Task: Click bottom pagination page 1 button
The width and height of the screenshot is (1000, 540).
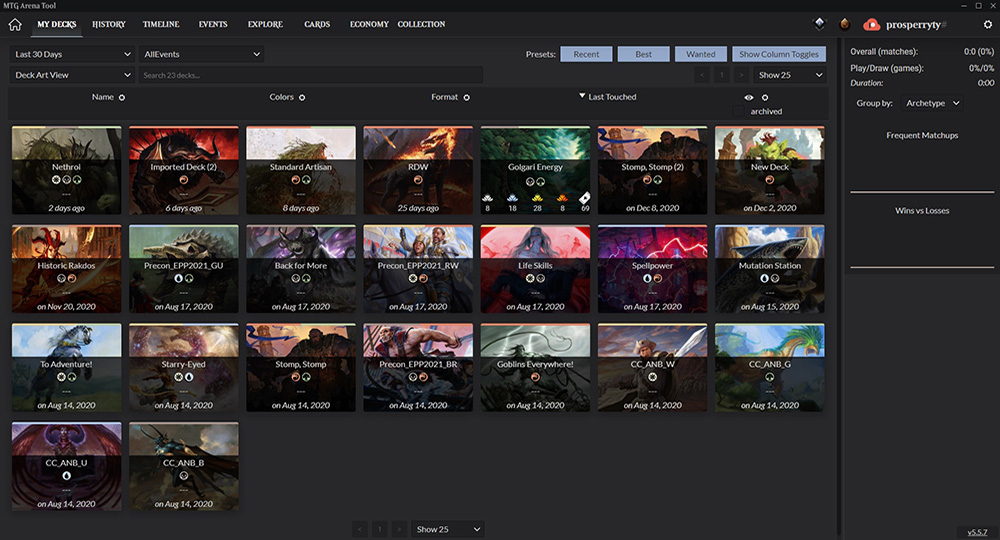Action: click(380, 529)
